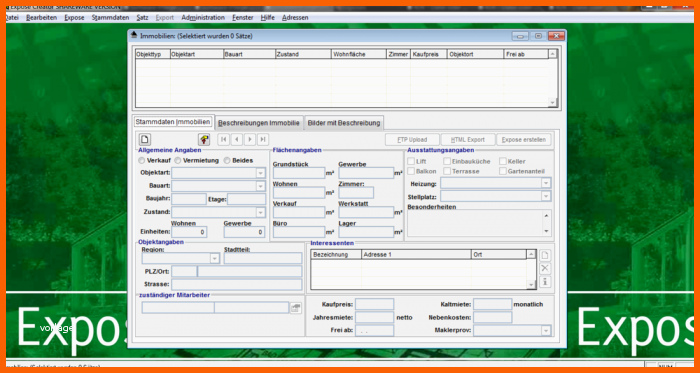
Task: Select the Verkauf radio button
Action: (142, 161)
